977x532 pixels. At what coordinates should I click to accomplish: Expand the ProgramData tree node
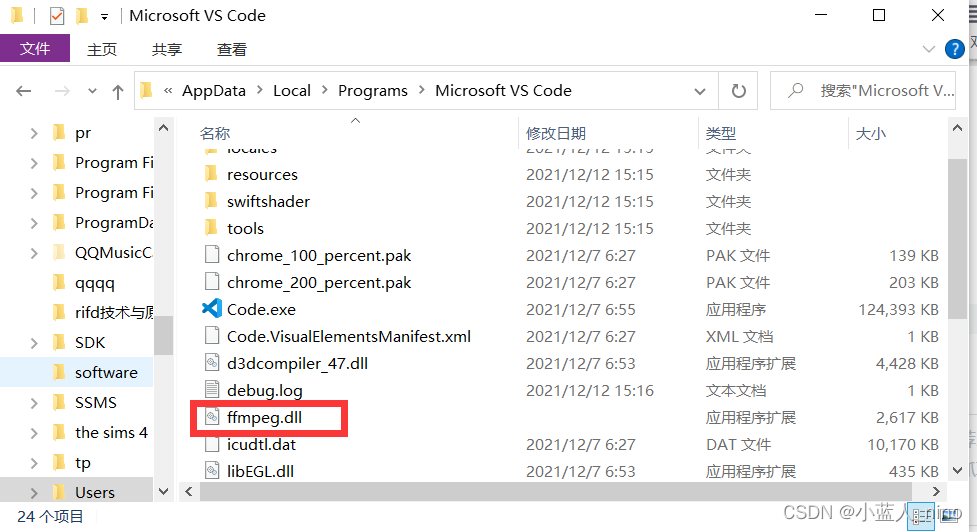34,222
